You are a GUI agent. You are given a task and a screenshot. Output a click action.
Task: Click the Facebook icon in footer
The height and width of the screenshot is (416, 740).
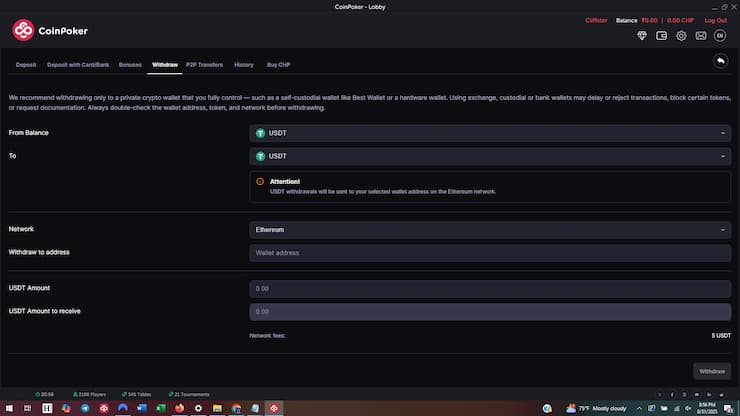pyautogui.click(x=672, y=394)
